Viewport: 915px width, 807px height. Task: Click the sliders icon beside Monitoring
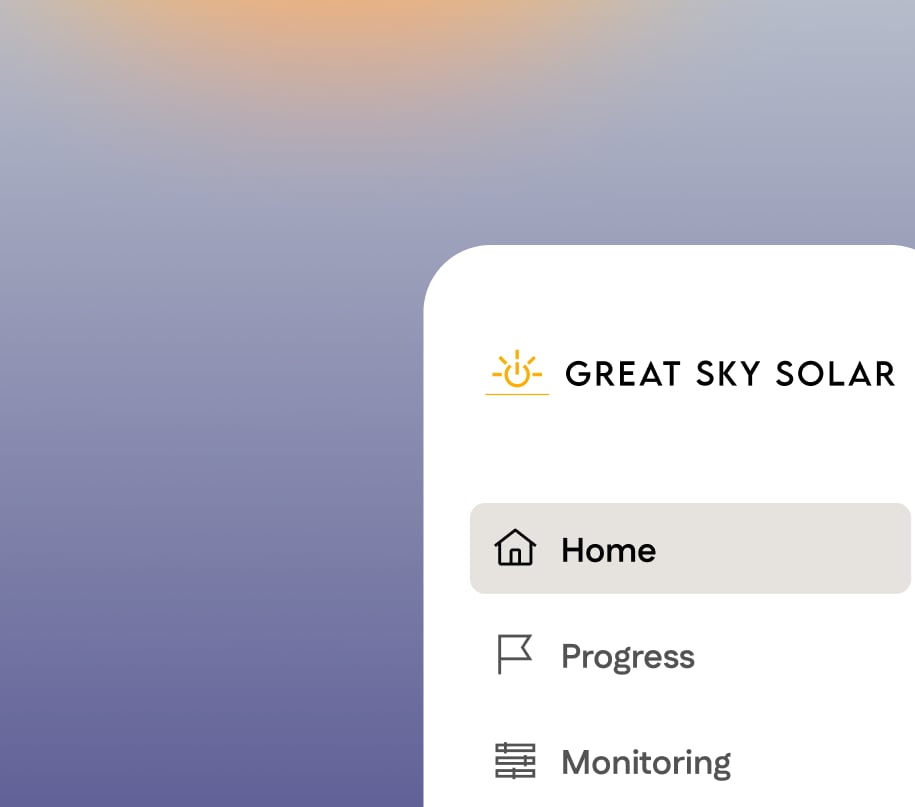pos(515,762)
